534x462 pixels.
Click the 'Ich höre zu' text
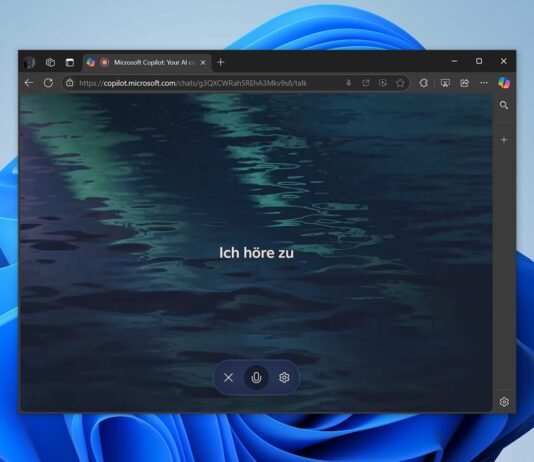[x=256, y=253]
